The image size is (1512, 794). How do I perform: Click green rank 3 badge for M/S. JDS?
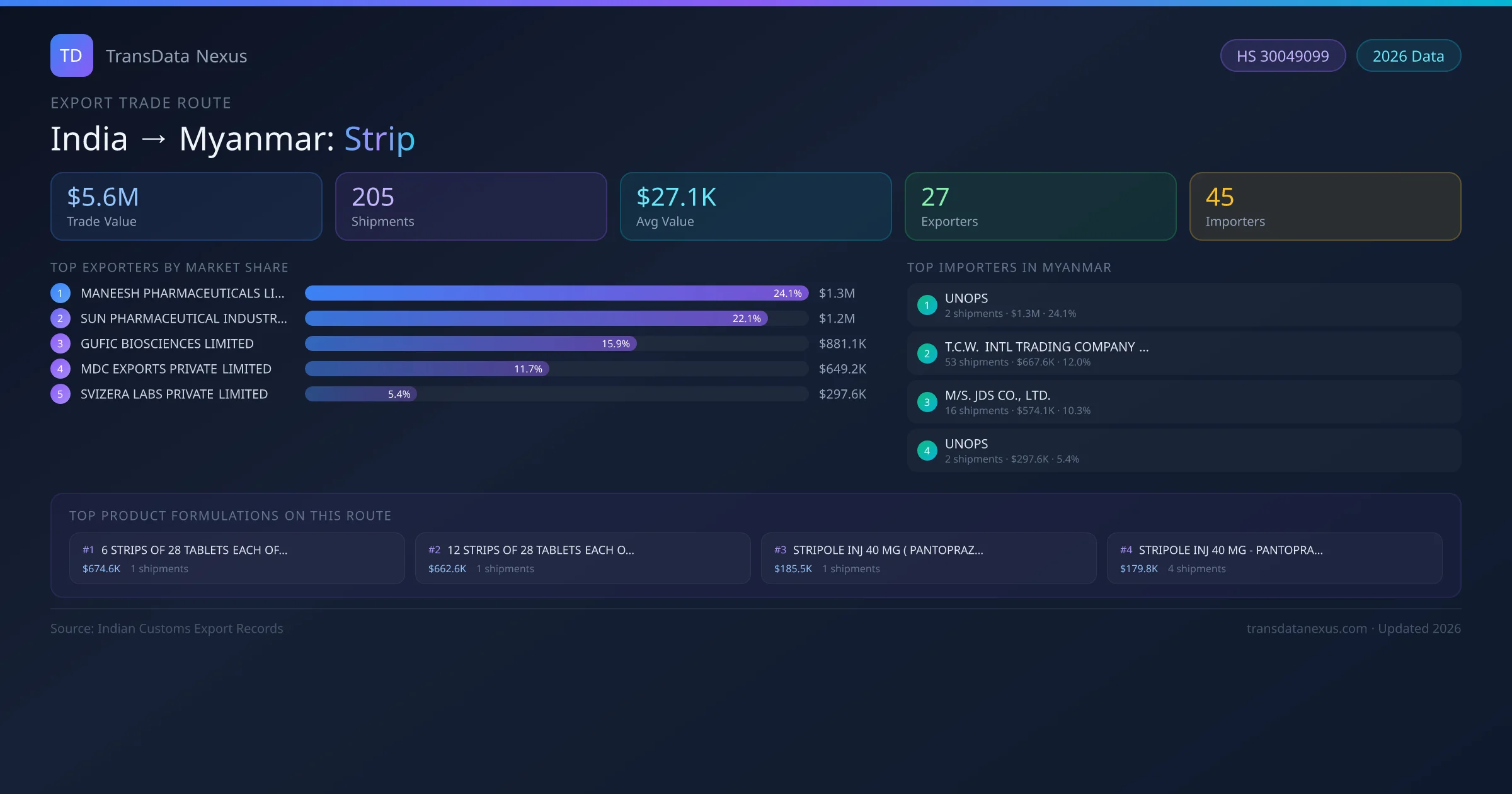click(x=927, y=402)
